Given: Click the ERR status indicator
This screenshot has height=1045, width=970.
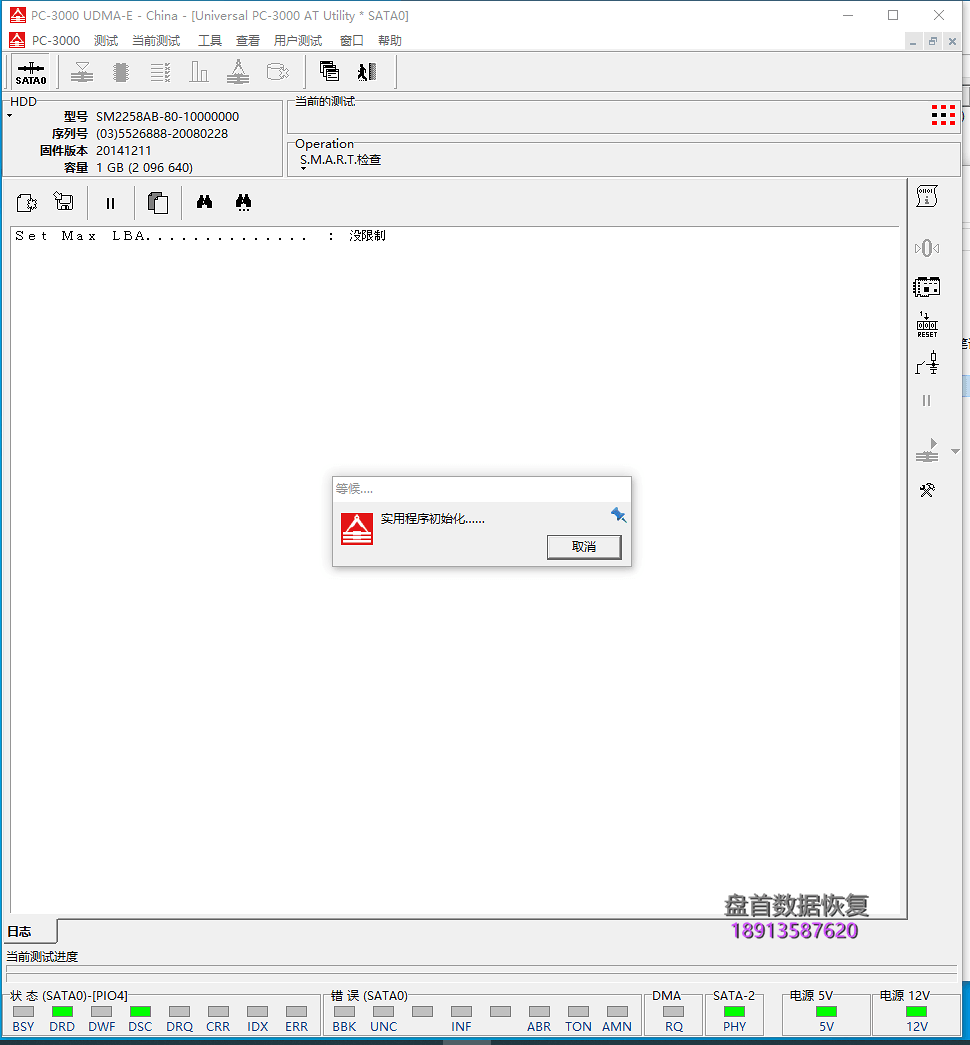Looking at the screenshot, I should click(297, 1011).
